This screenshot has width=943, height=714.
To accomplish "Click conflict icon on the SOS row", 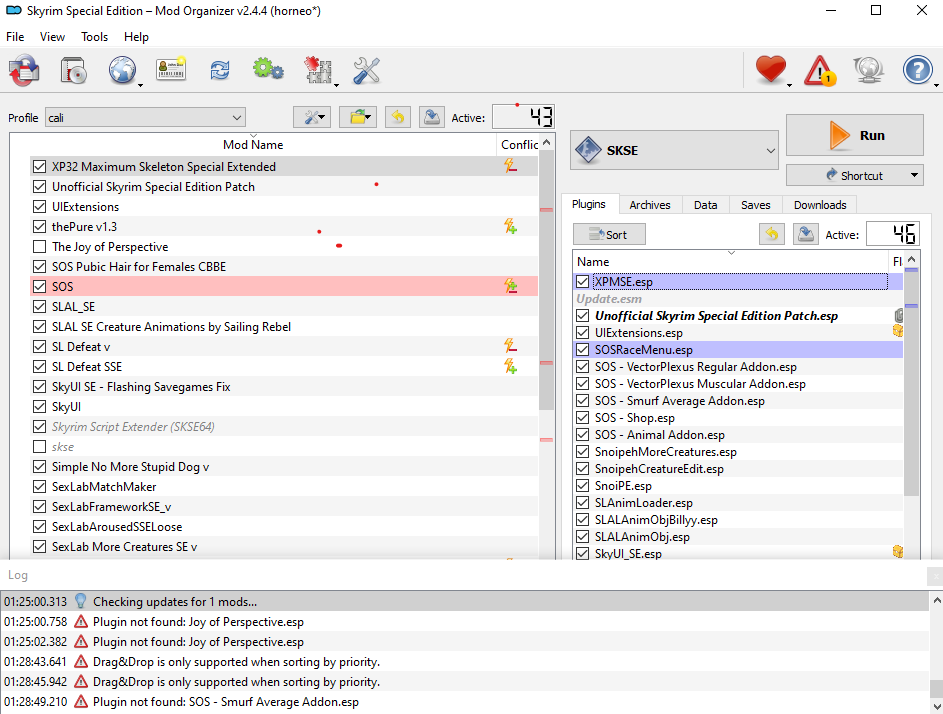I will 511,286.
